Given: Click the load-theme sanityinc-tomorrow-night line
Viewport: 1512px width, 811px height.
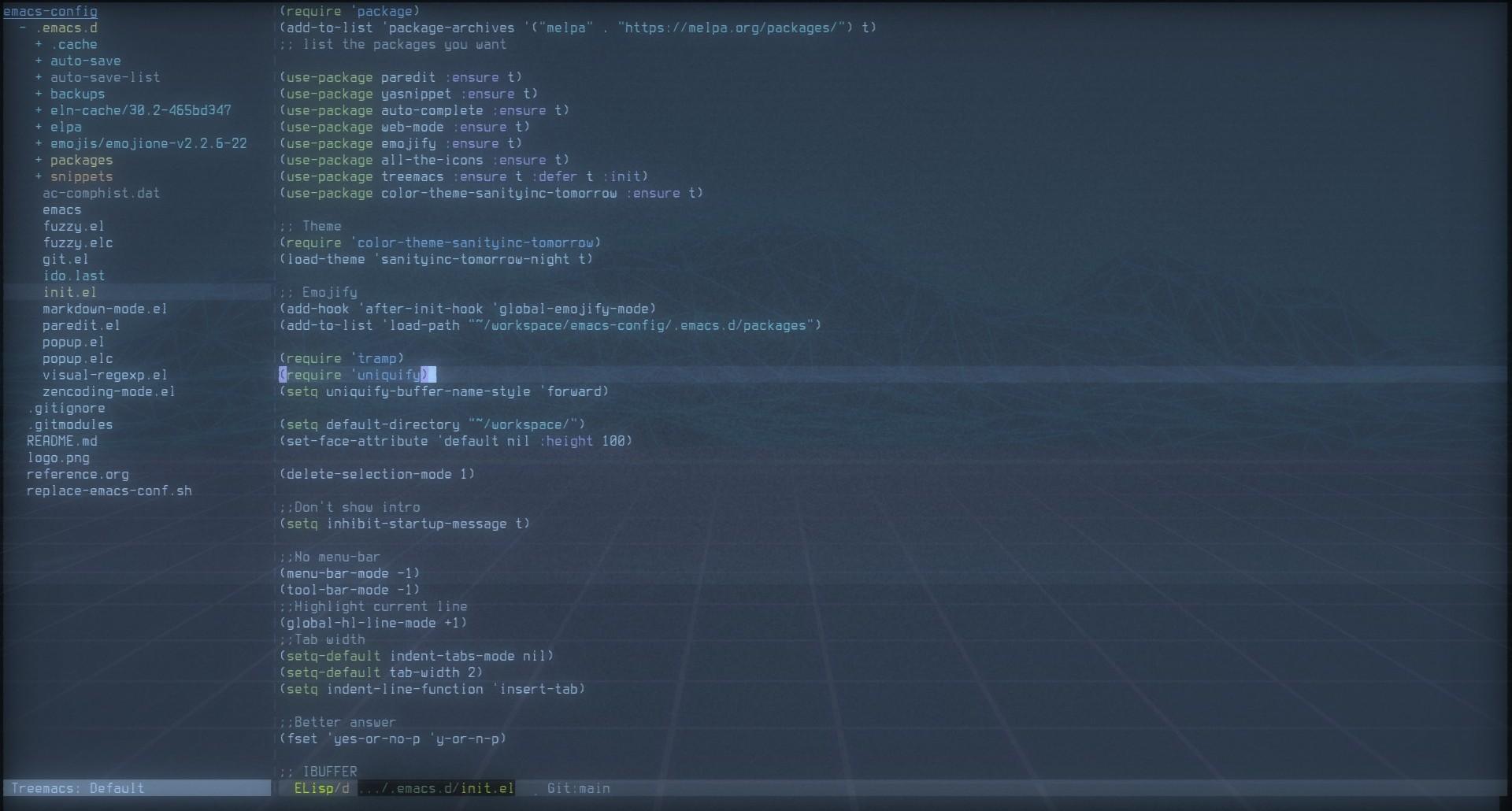Looking at the screenshot, I should tap(436, 259).
